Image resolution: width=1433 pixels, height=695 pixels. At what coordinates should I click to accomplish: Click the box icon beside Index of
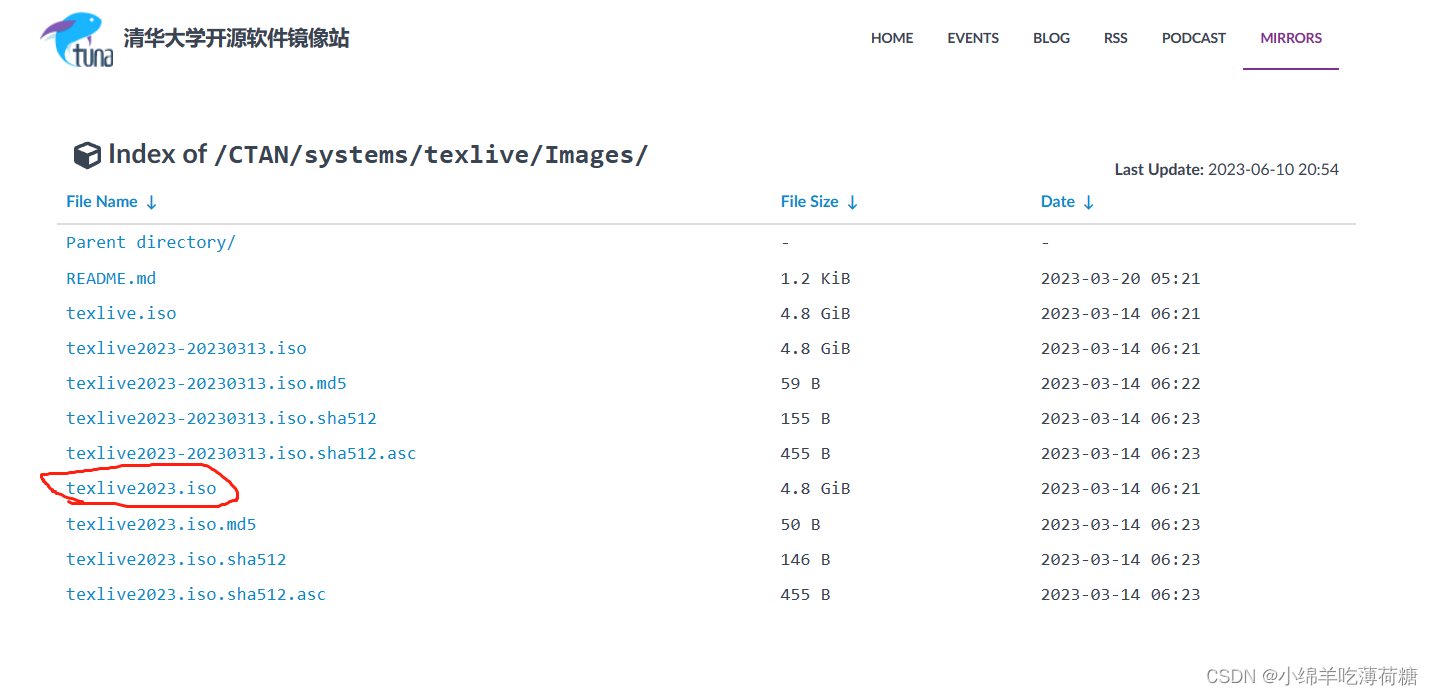(87, 156)
